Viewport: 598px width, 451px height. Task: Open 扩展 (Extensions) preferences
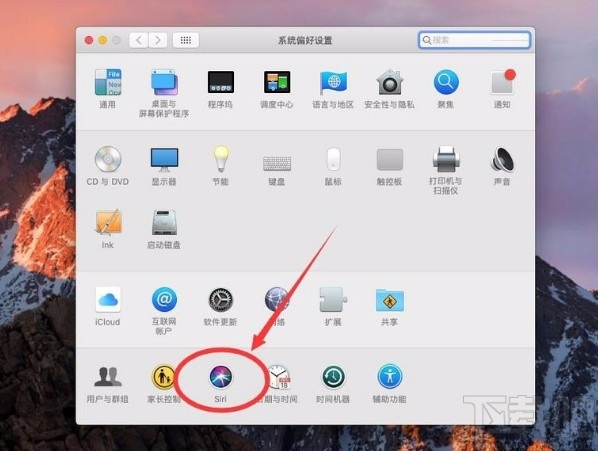(x=333, y=300)
